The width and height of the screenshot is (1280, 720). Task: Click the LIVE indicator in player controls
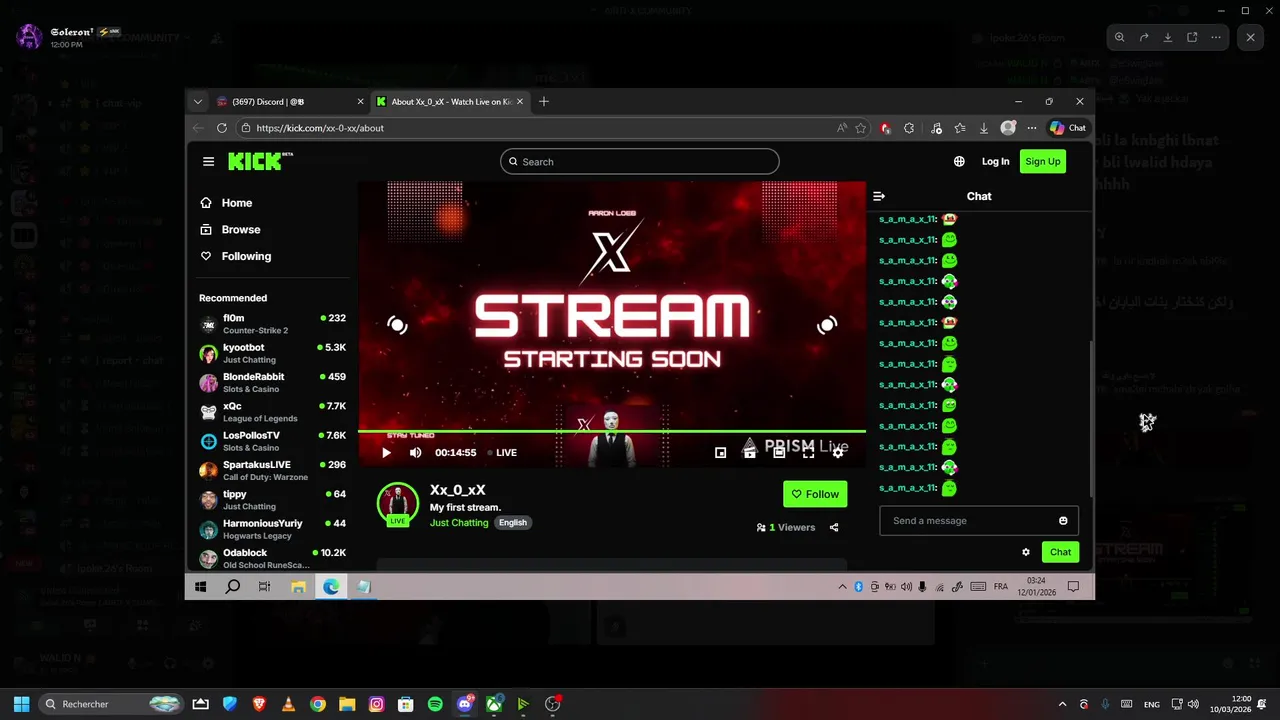(x=502, y=452)
